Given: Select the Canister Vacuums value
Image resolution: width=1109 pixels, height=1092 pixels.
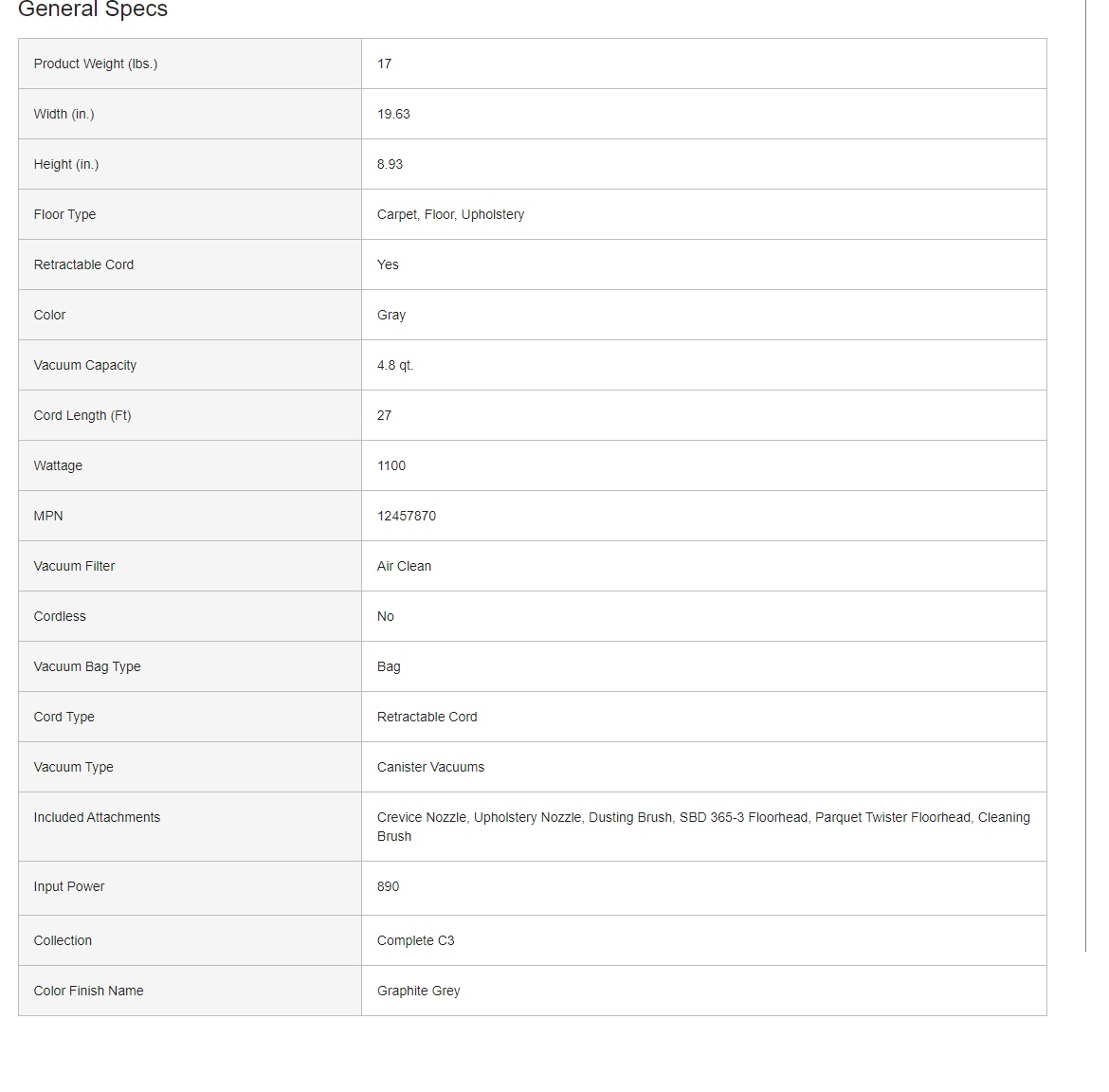Looking at the screenshot, I should pos(430,767).
